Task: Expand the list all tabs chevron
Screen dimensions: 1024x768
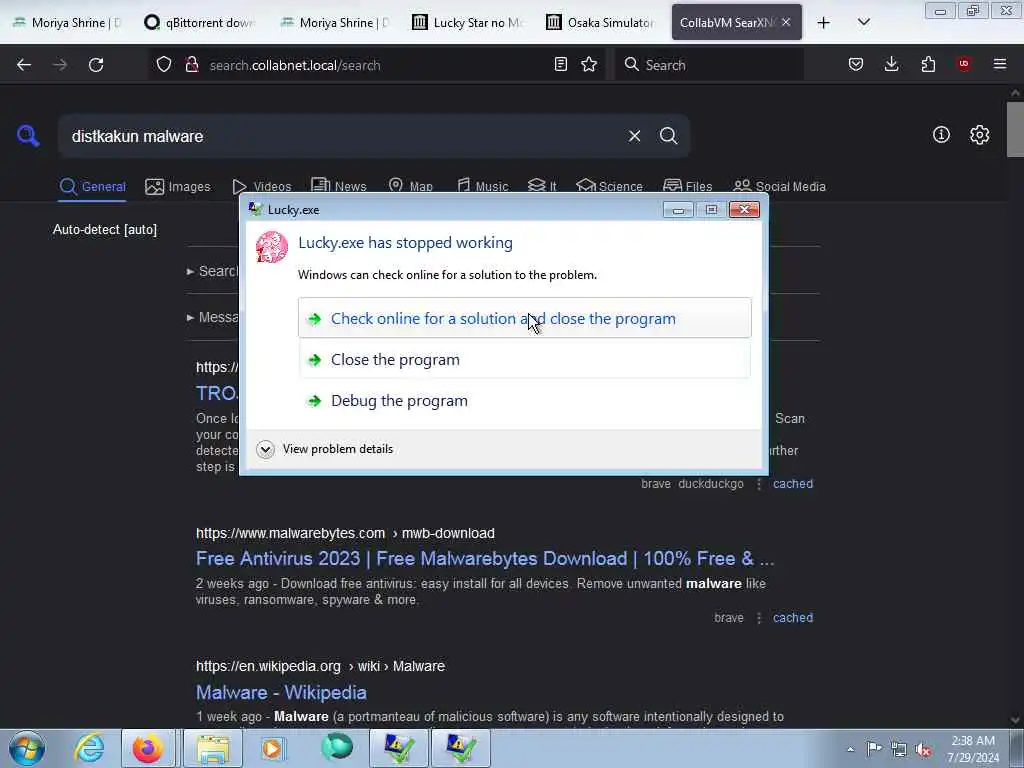Action: pos(863,22)
